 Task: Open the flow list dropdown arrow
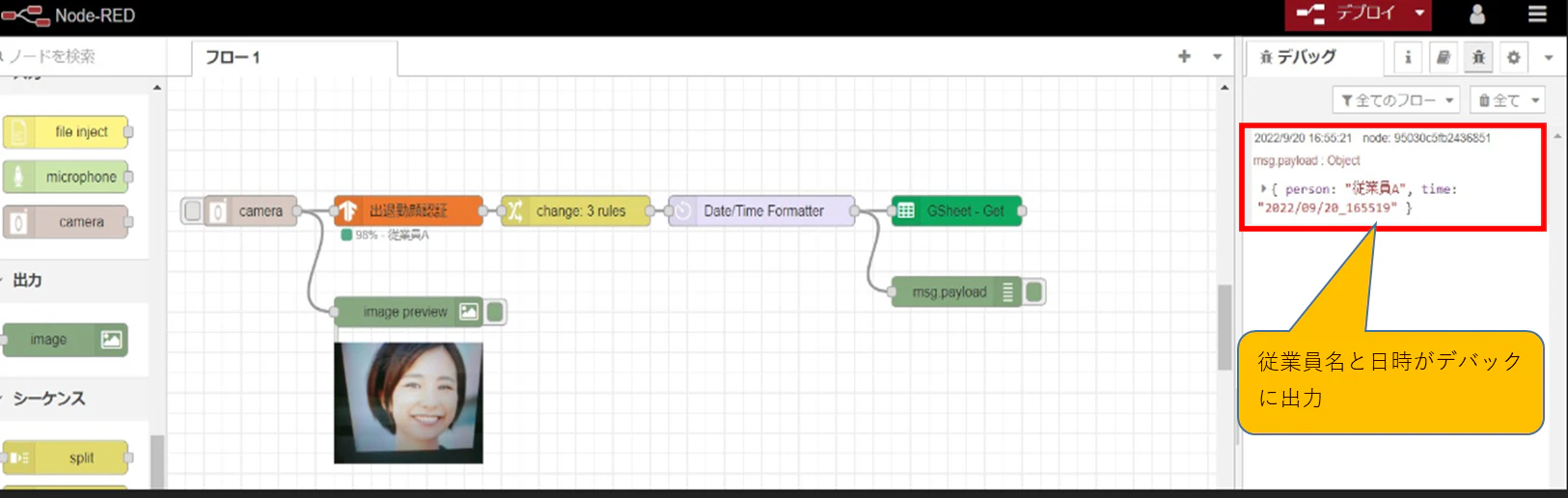[1217, 57]
